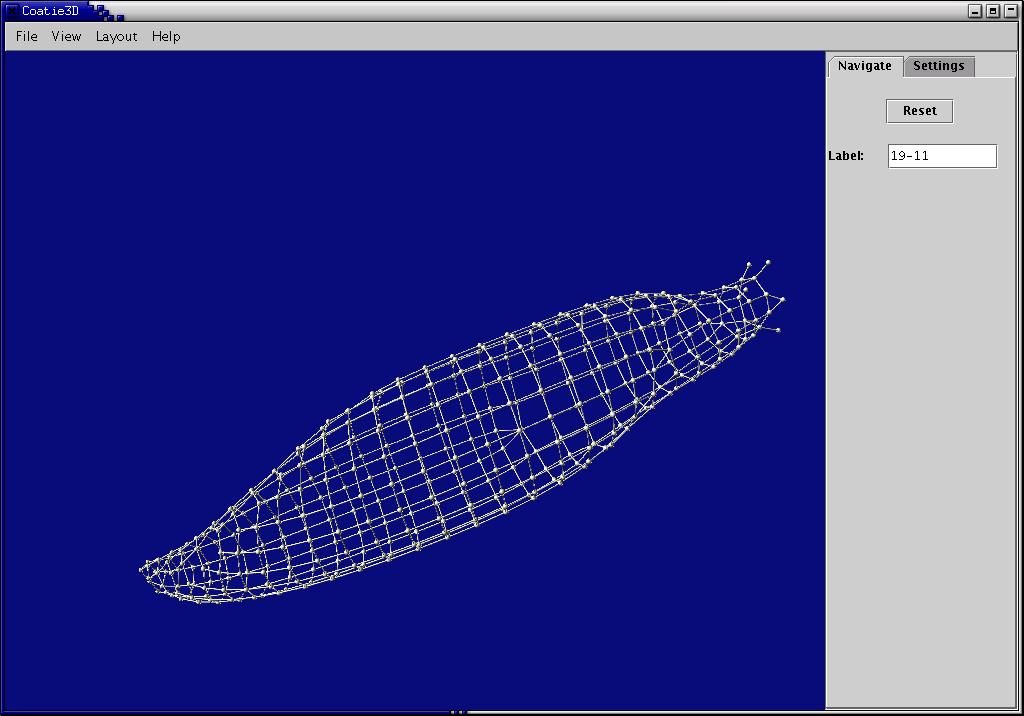Open the View menu

[66, 36]
